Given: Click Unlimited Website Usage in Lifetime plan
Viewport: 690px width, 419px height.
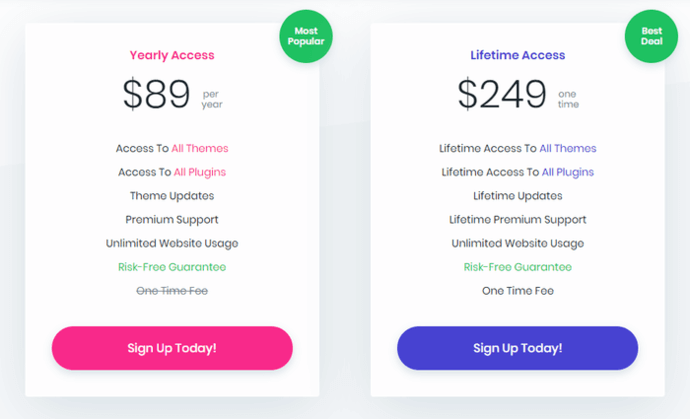Looking at the screenshot, I should pyautogui.click(x=517, y=243).
